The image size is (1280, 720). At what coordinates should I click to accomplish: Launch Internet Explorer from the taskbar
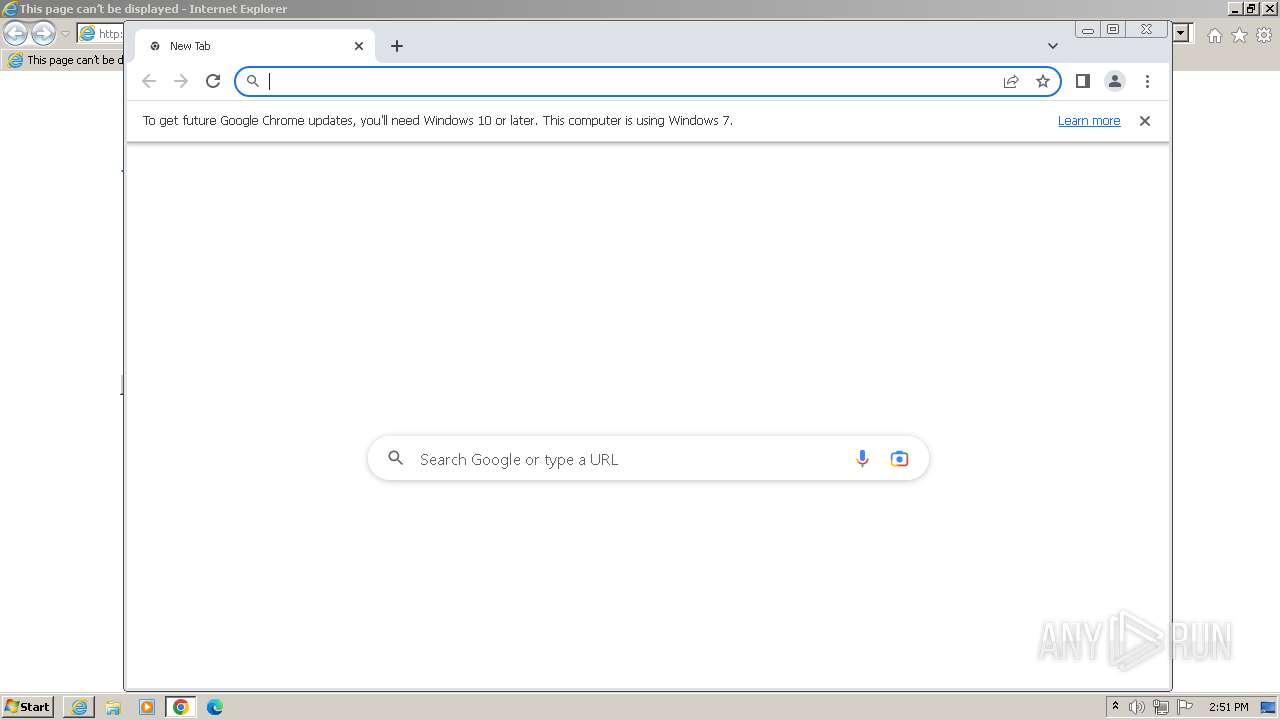tap(79, 707)
